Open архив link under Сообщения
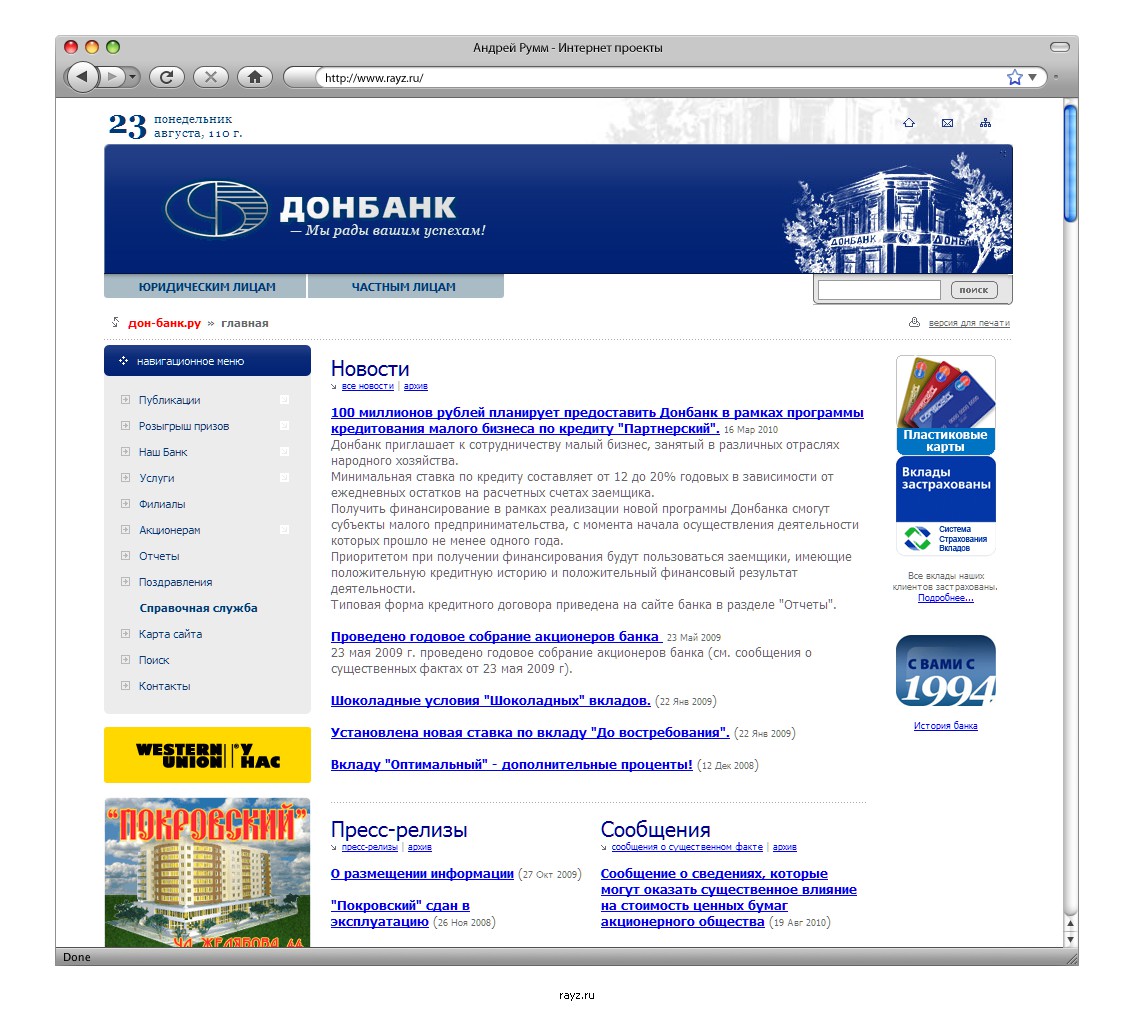1134x1024 pixels. (x=785, y=847)
